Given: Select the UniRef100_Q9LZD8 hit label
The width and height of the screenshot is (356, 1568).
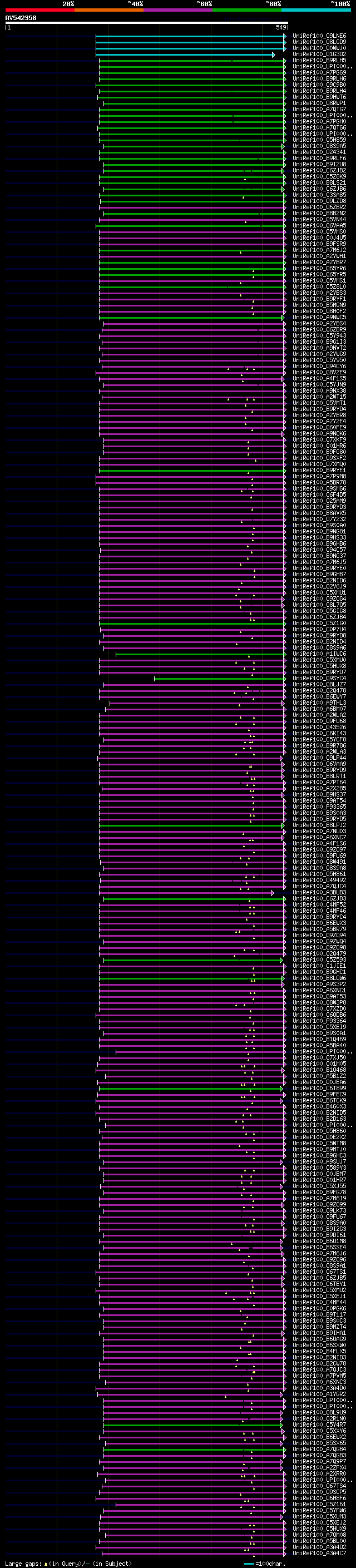Looking at the screenshot, I should (319, 201).
